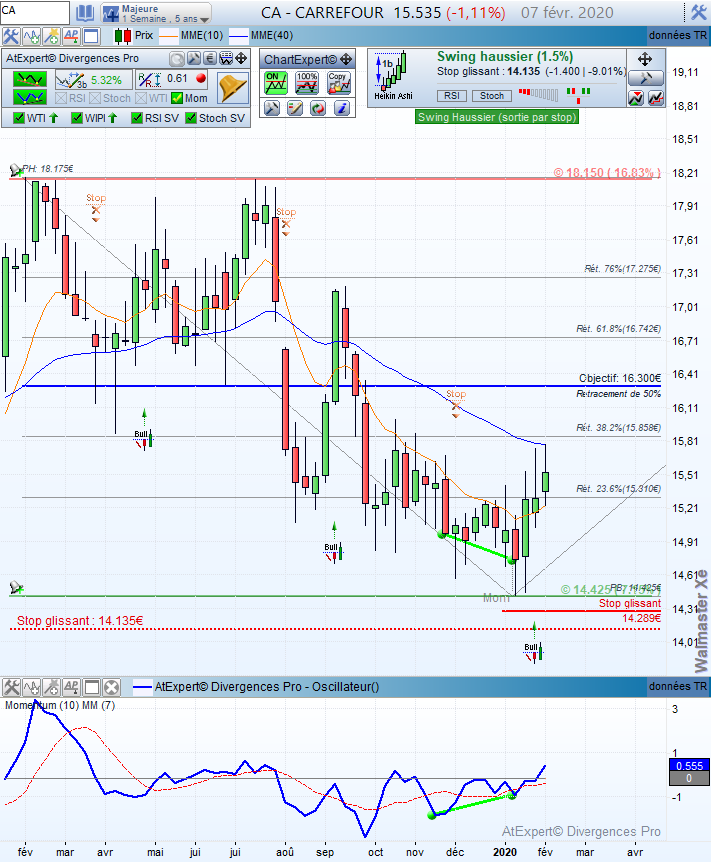Open the magic wand add-object tool in price toolbar
This screenshot has width=711, height=862.
51,36
